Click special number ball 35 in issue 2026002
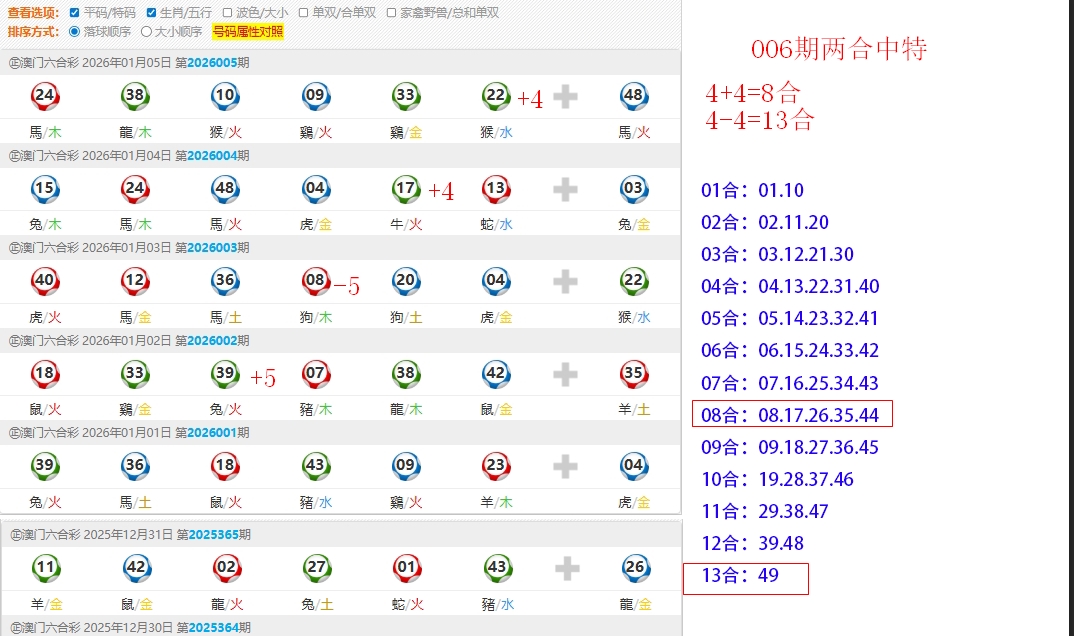The image size is (1074, 636). click(633, 374)
